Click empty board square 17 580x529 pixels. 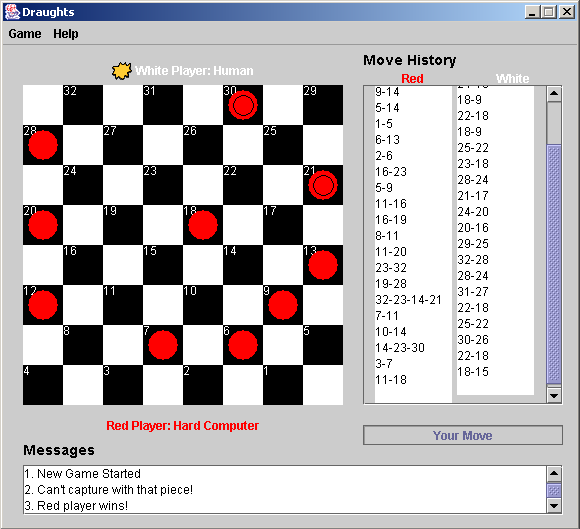click(283, 225)
